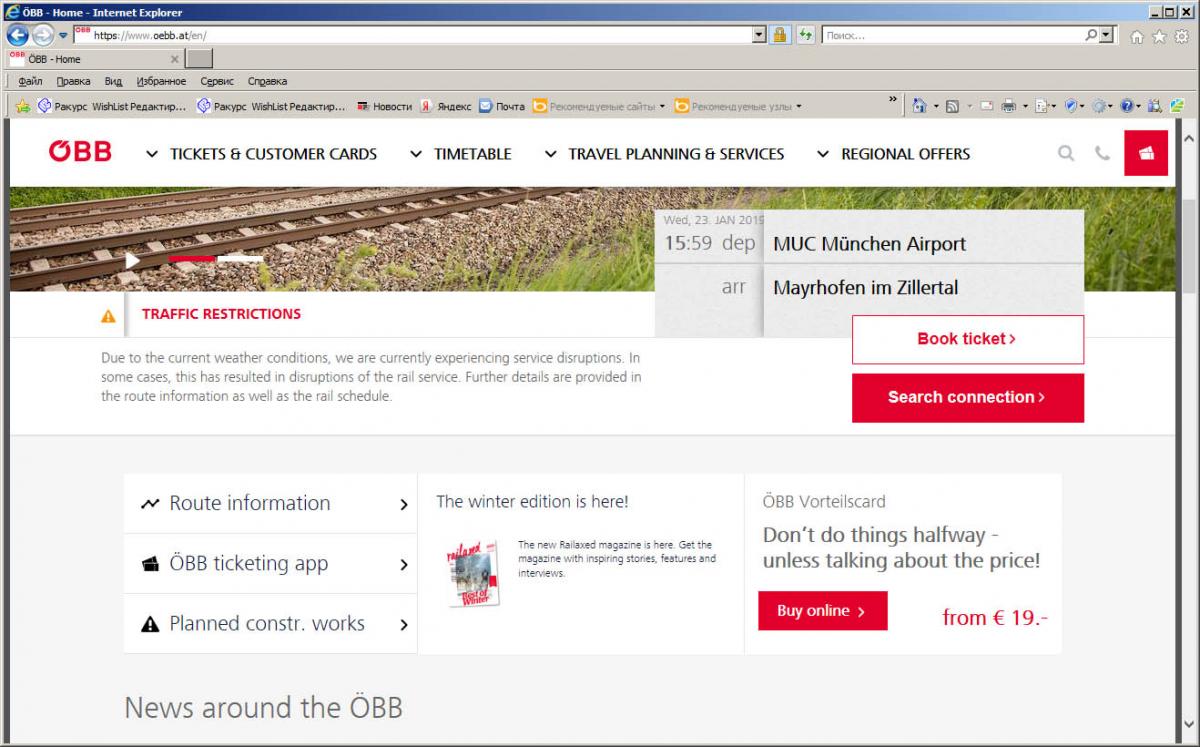Expand the address bar autocomplete dropdown
1200x747 pixels.
[759, 35]
